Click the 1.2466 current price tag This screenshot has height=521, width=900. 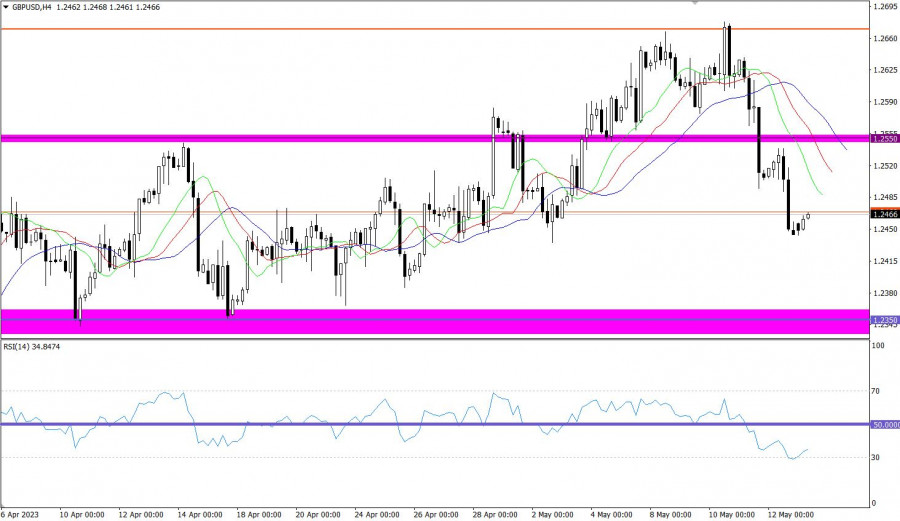point(884,214)
